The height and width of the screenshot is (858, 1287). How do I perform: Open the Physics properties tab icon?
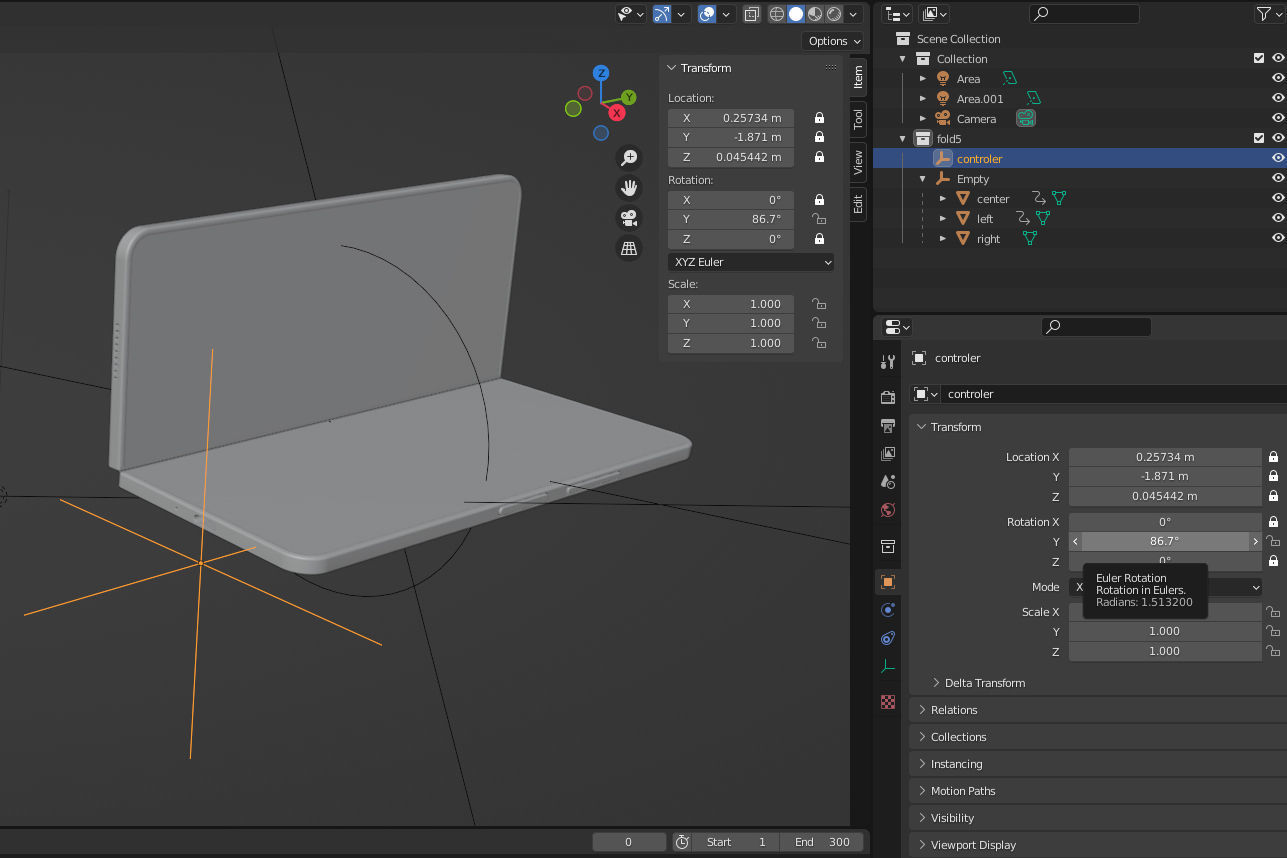coord(887,610)
